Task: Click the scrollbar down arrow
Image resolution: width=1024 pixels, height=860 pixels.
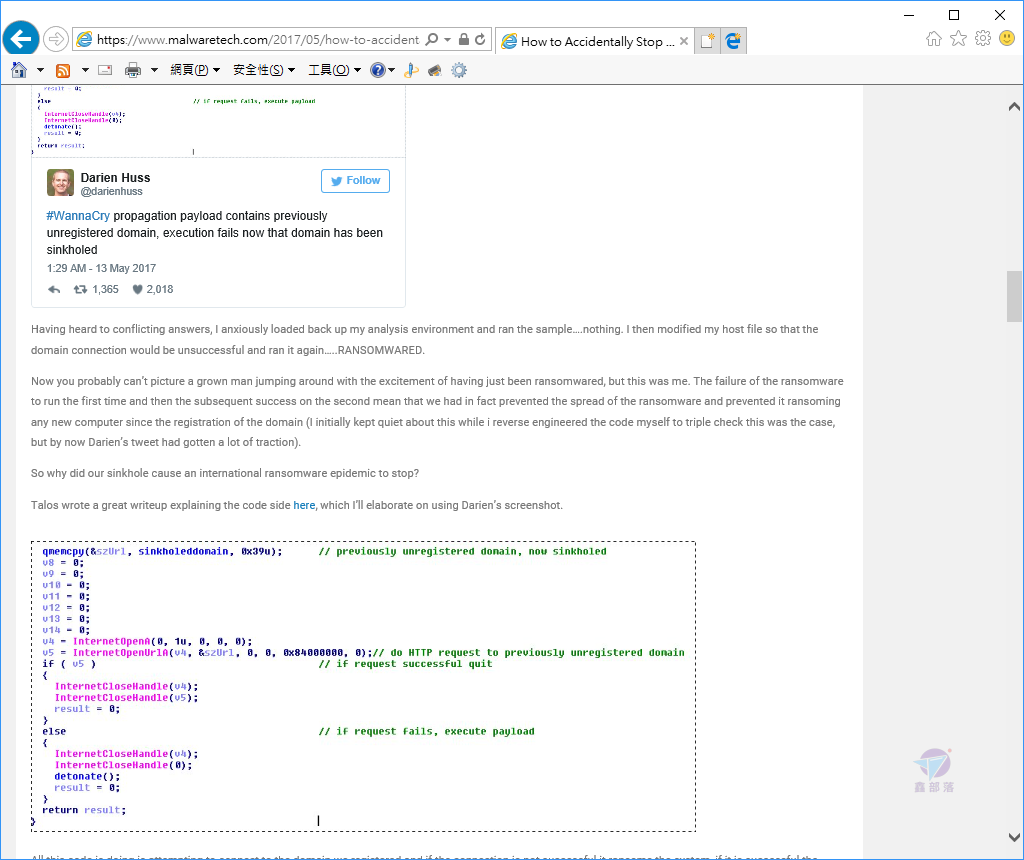Action: point(1014,837)
